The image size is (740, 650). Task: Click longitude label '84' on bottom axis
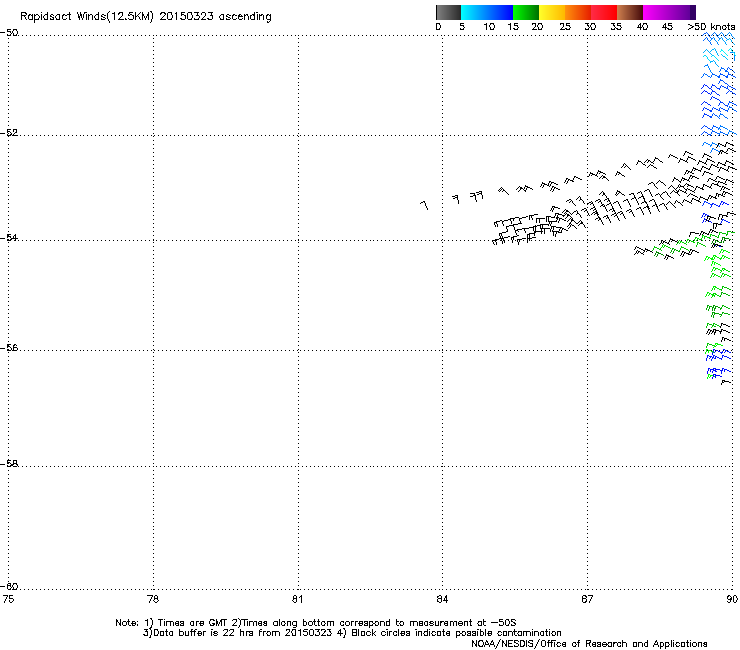[442, 599]
